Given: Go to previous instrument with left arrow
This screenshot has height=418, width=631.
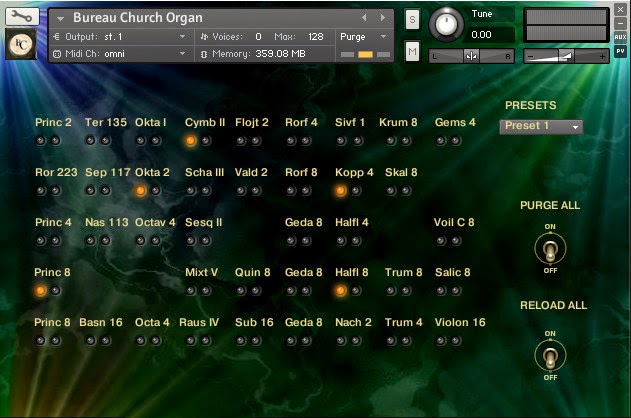Looking at the screenshot, I should [x=364, y=18].
